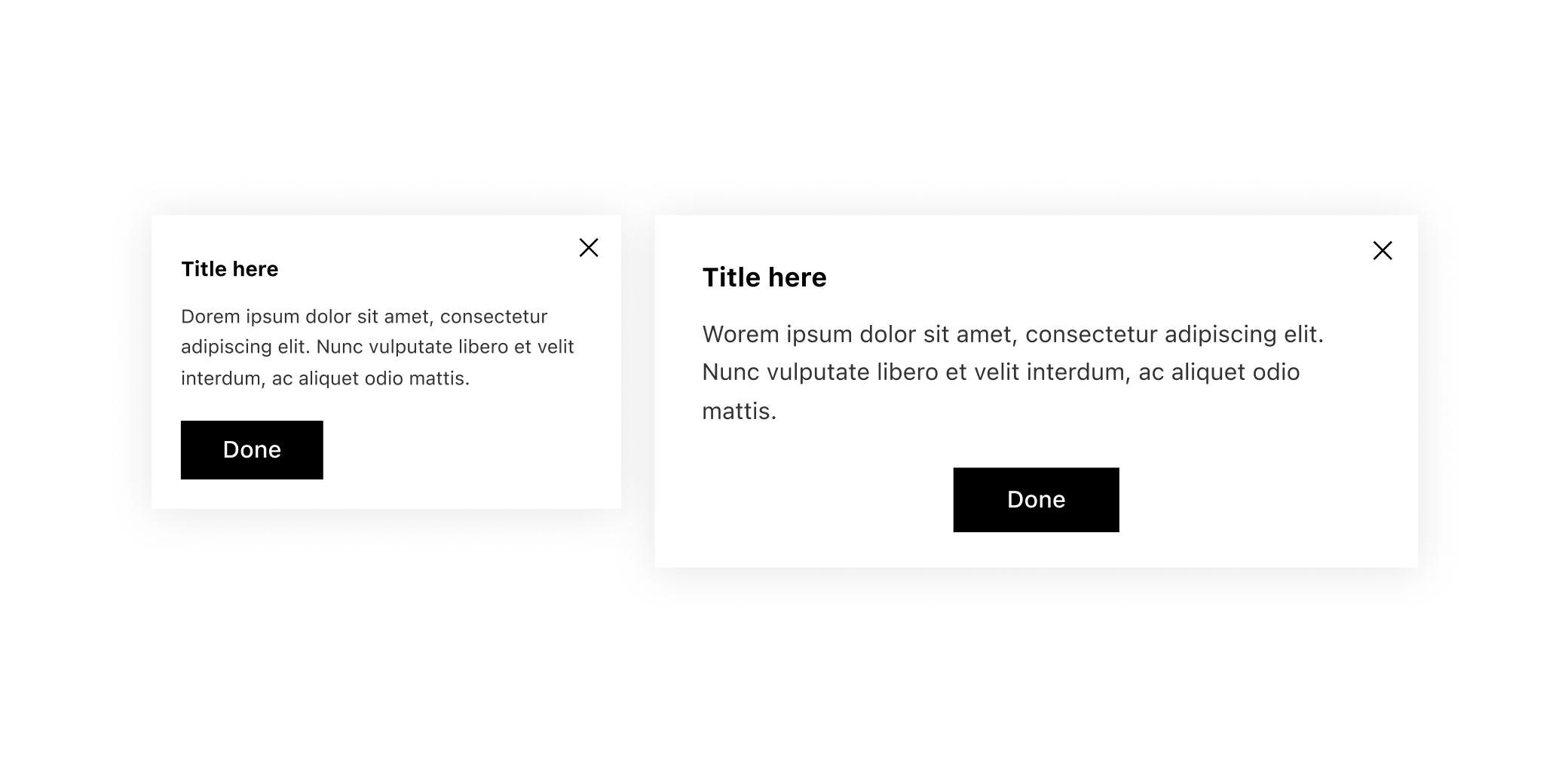This screenshot has height=784, width=1568.
Task: Click empty space left of right Done button
Action: pyautogui.click(x=814, y=500)
